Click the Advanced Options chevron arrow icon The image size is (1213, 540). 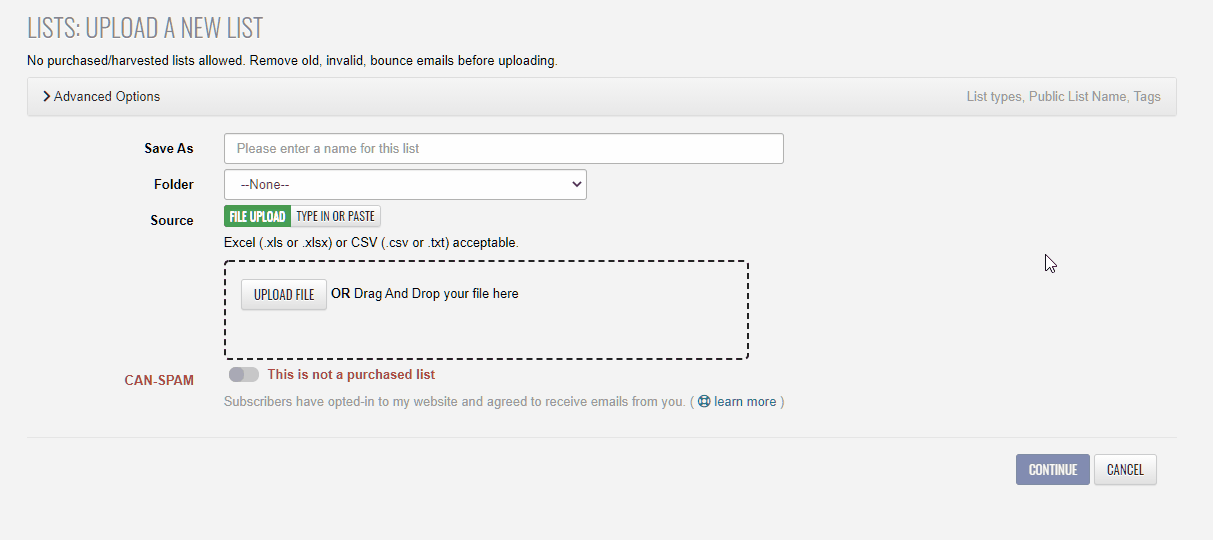click(47, 97)
